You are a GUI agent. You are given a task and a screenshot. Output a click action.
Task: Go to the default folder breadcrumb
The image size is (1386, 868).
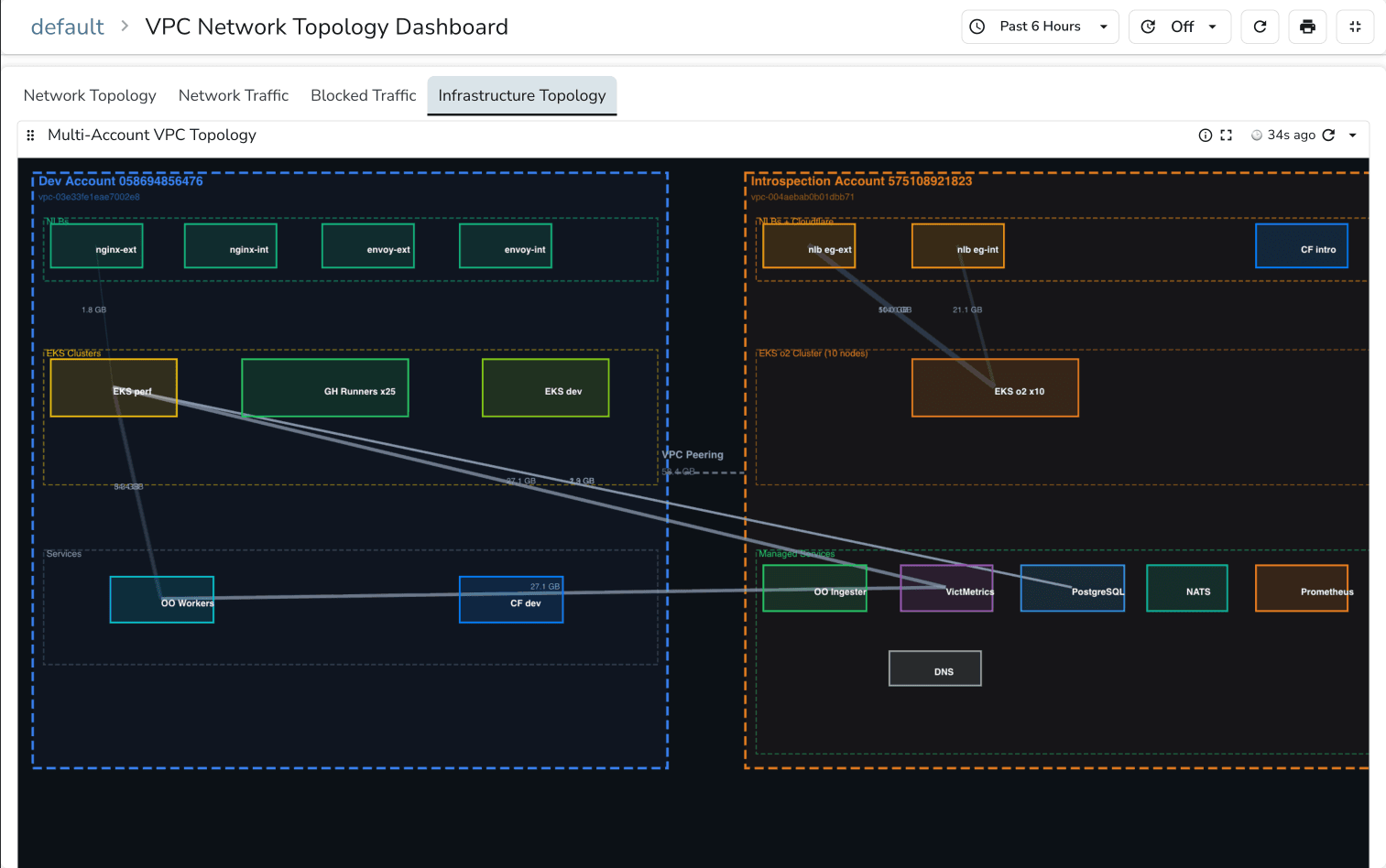click(x=68, y=27)
